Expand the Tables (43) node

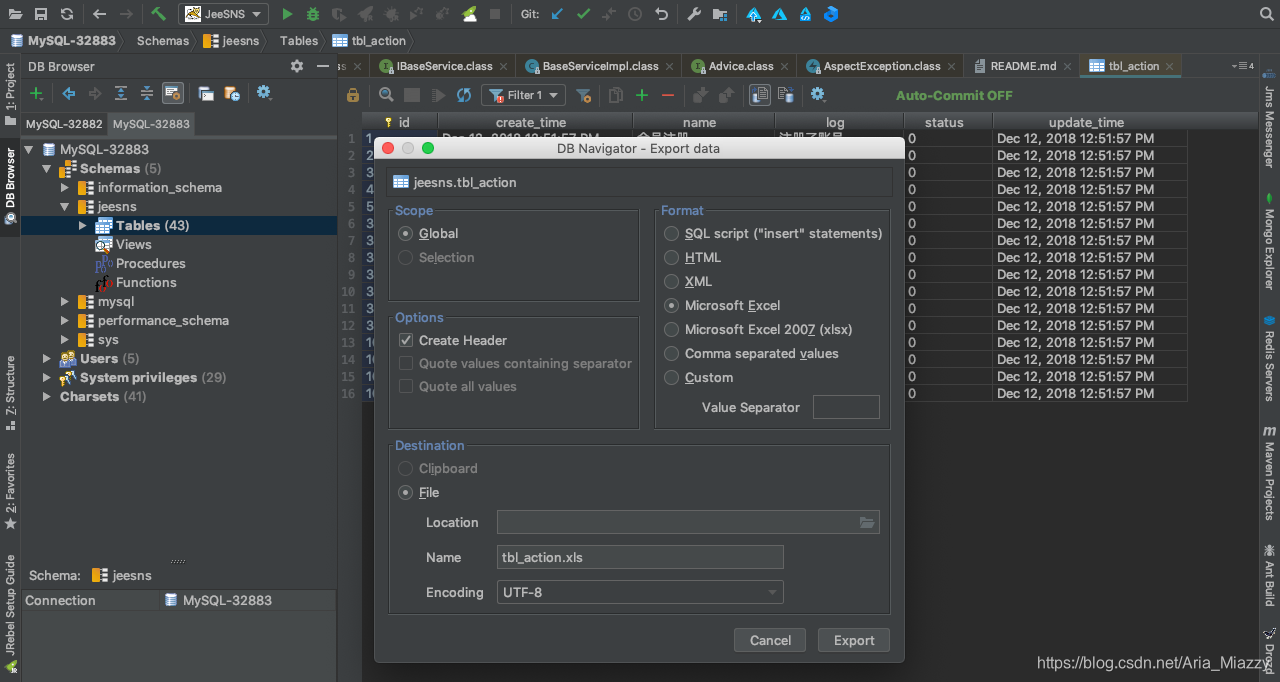point(83,225)
